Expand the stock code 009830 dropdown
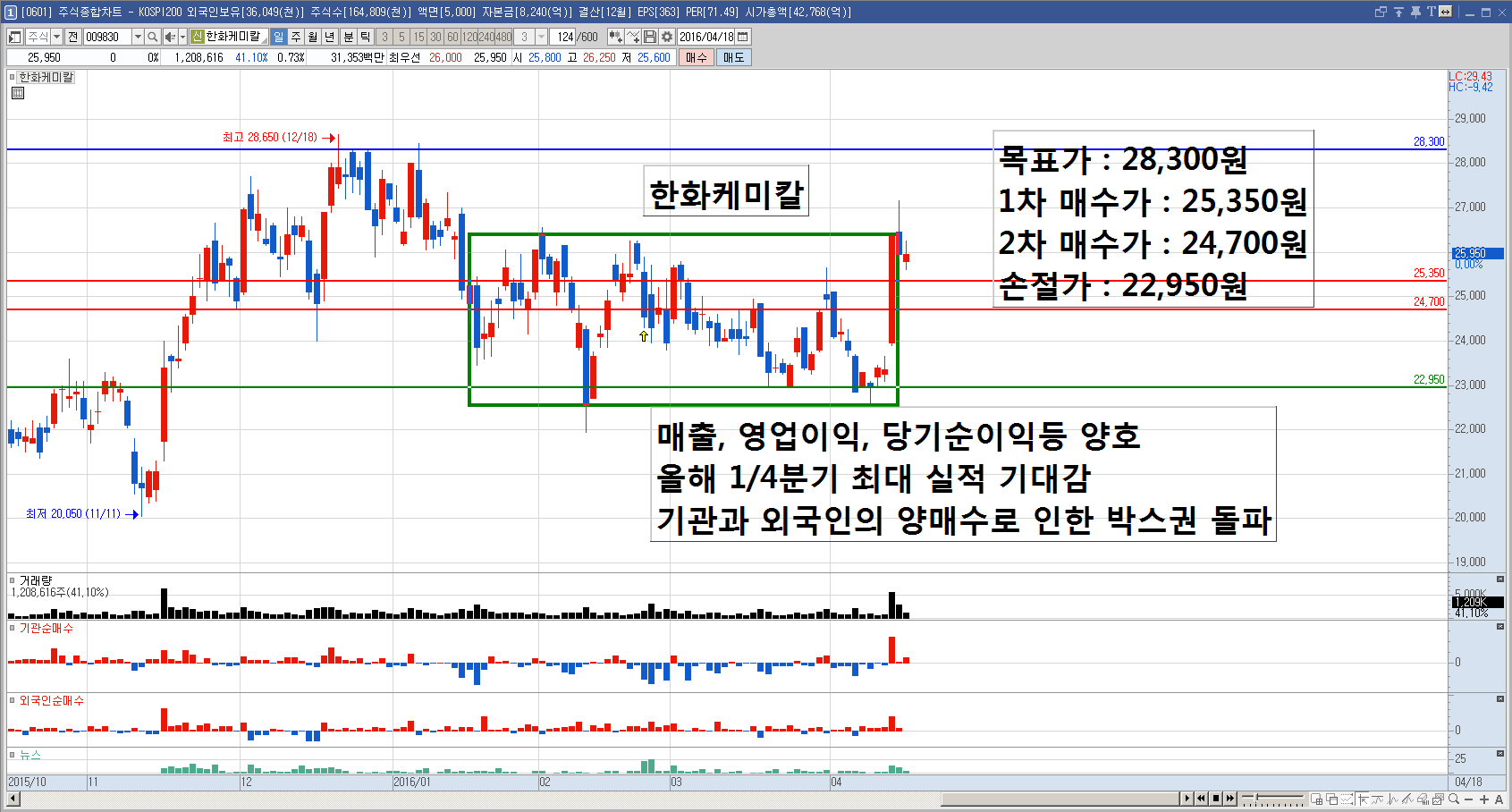The height and width of the screenshot is (812, 1512). (138, 37)
